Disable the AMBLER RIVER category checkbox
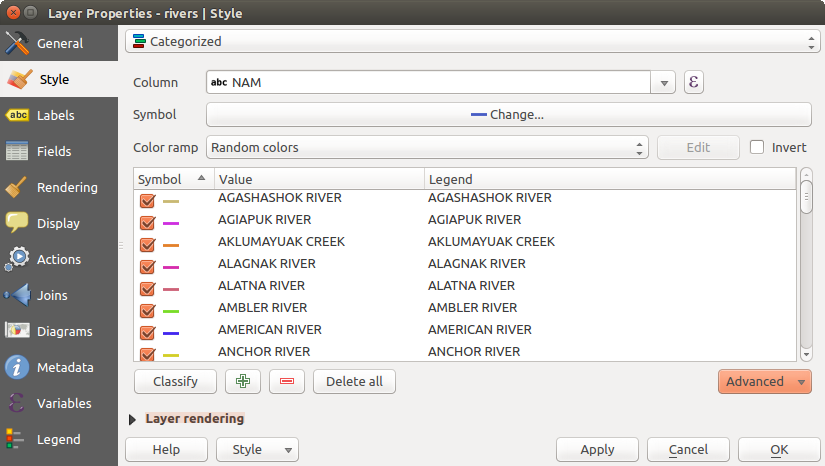The height and width of the screenshot is (466, 825). pyautogui.click(x=147, y=310)
